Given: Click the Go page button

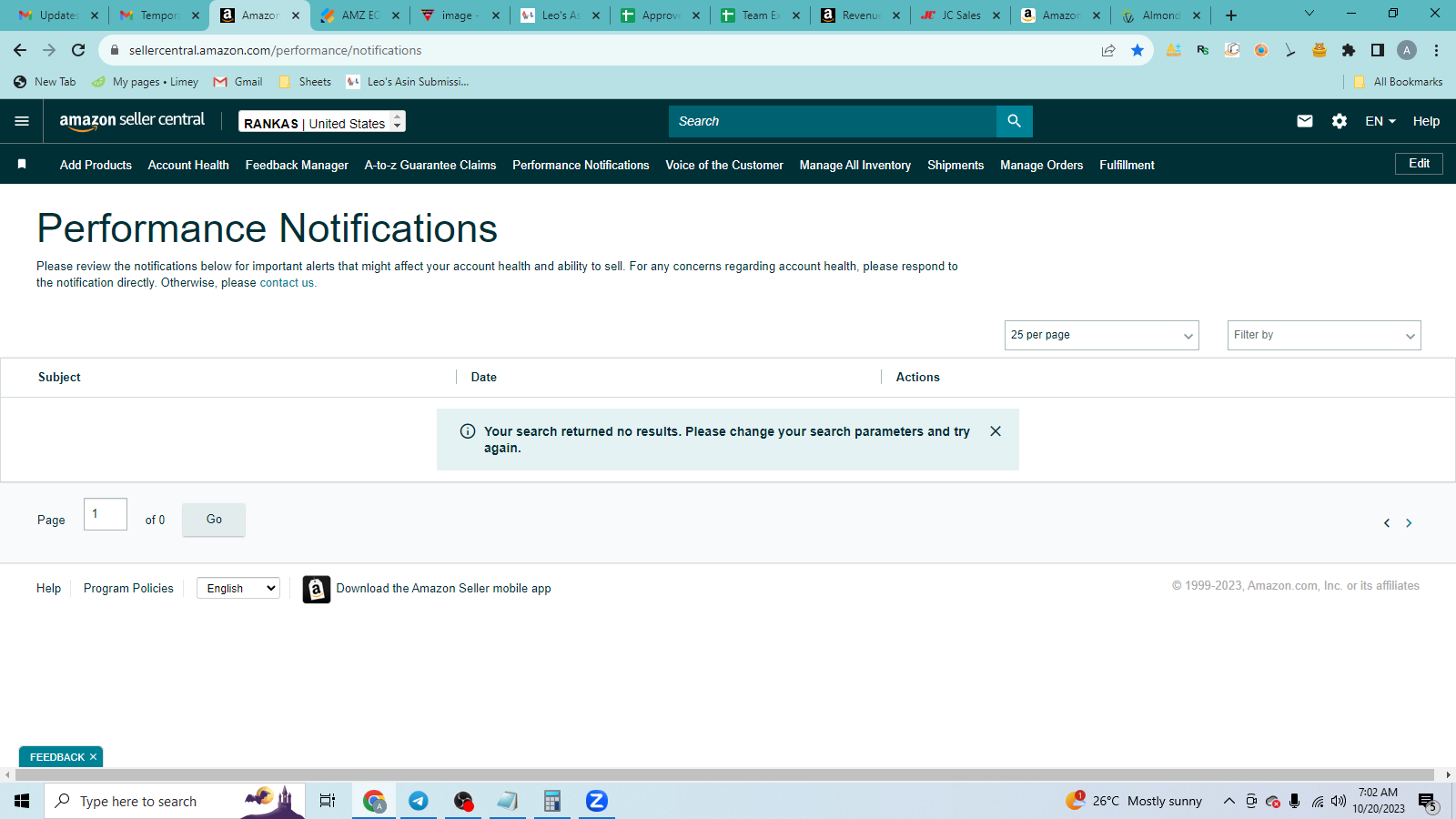Looking at the screenshot, I should point(214,520).
